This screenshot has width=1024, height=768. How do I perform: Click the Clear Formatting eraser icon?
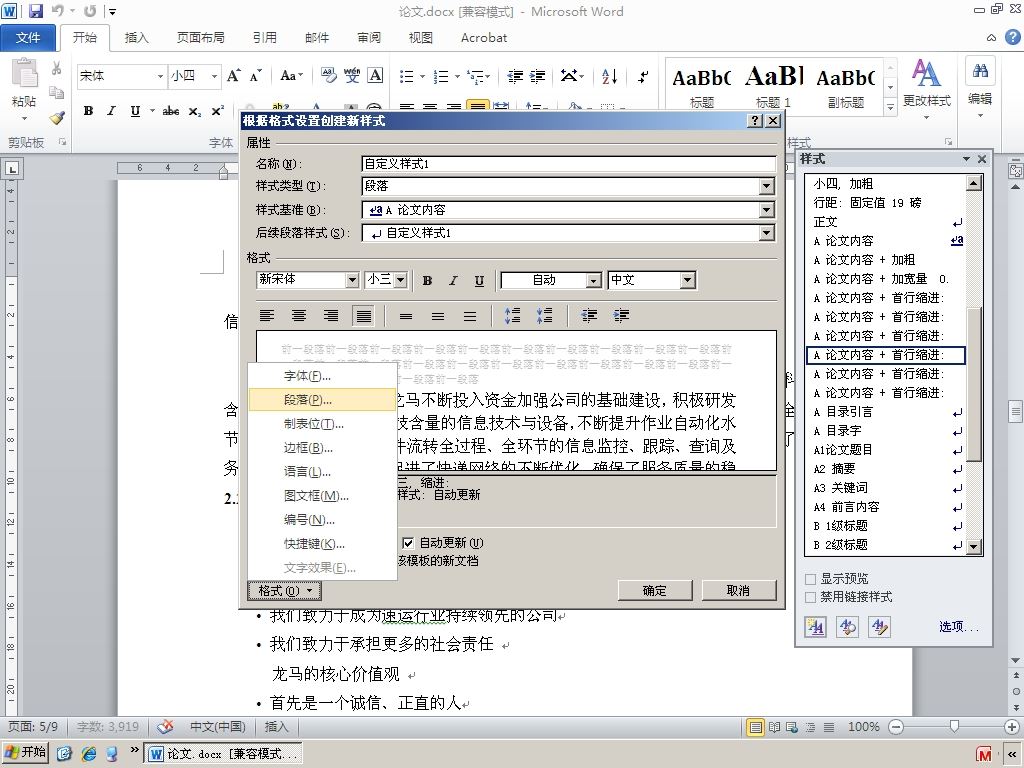point(328,76)
